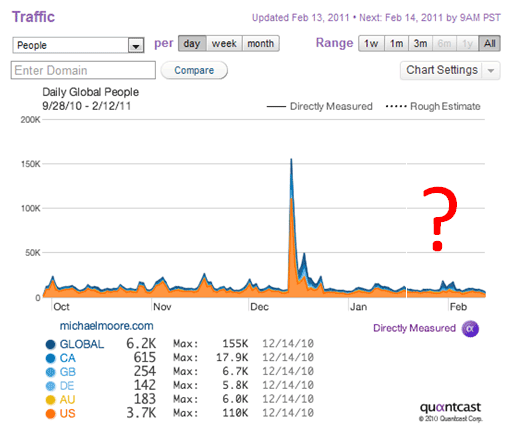Click the GLOBAL current value '6.2K'
This screenshot has height=433, width=527.
click(x=141, y=344)
